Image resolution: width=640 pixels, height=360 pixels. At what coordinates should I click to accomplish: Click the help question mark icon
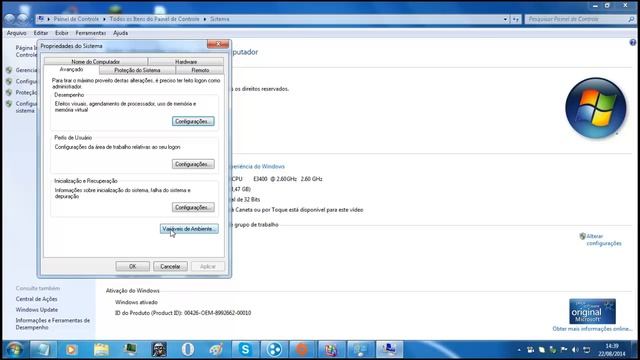(632, 42)
